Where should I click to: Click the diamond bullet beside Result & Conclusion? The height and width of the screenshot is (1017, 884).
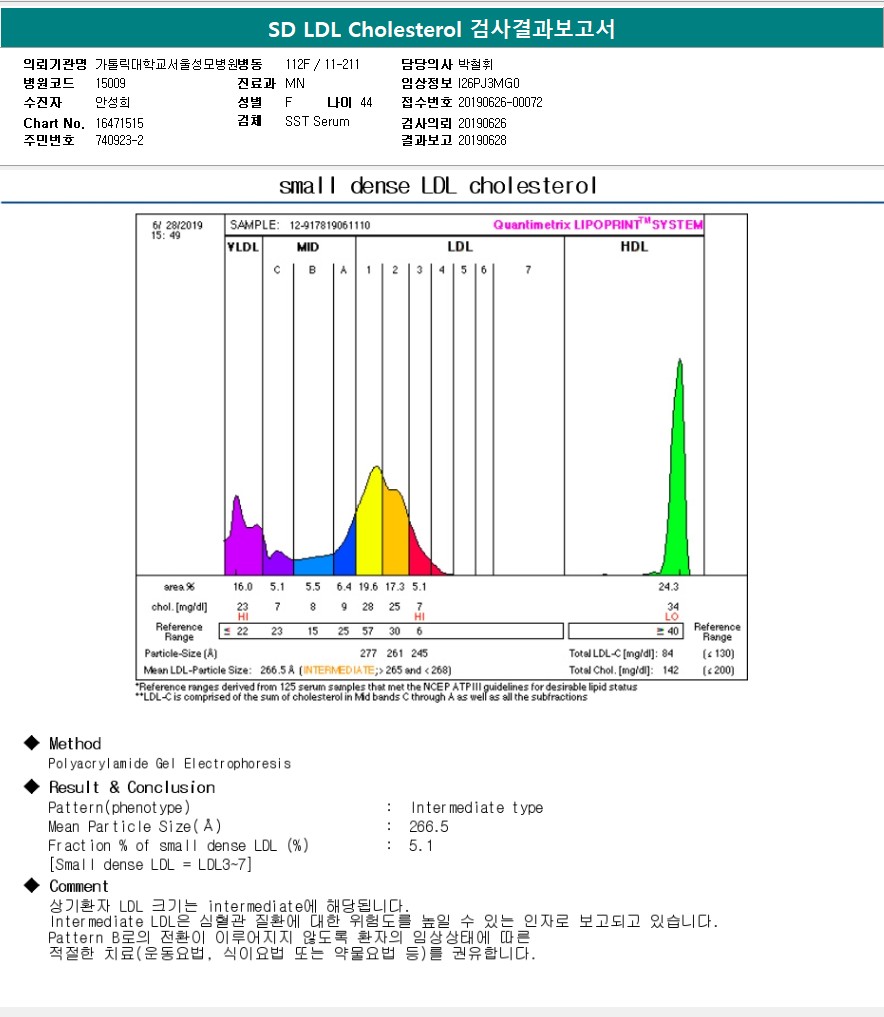(x=30, y=787)
